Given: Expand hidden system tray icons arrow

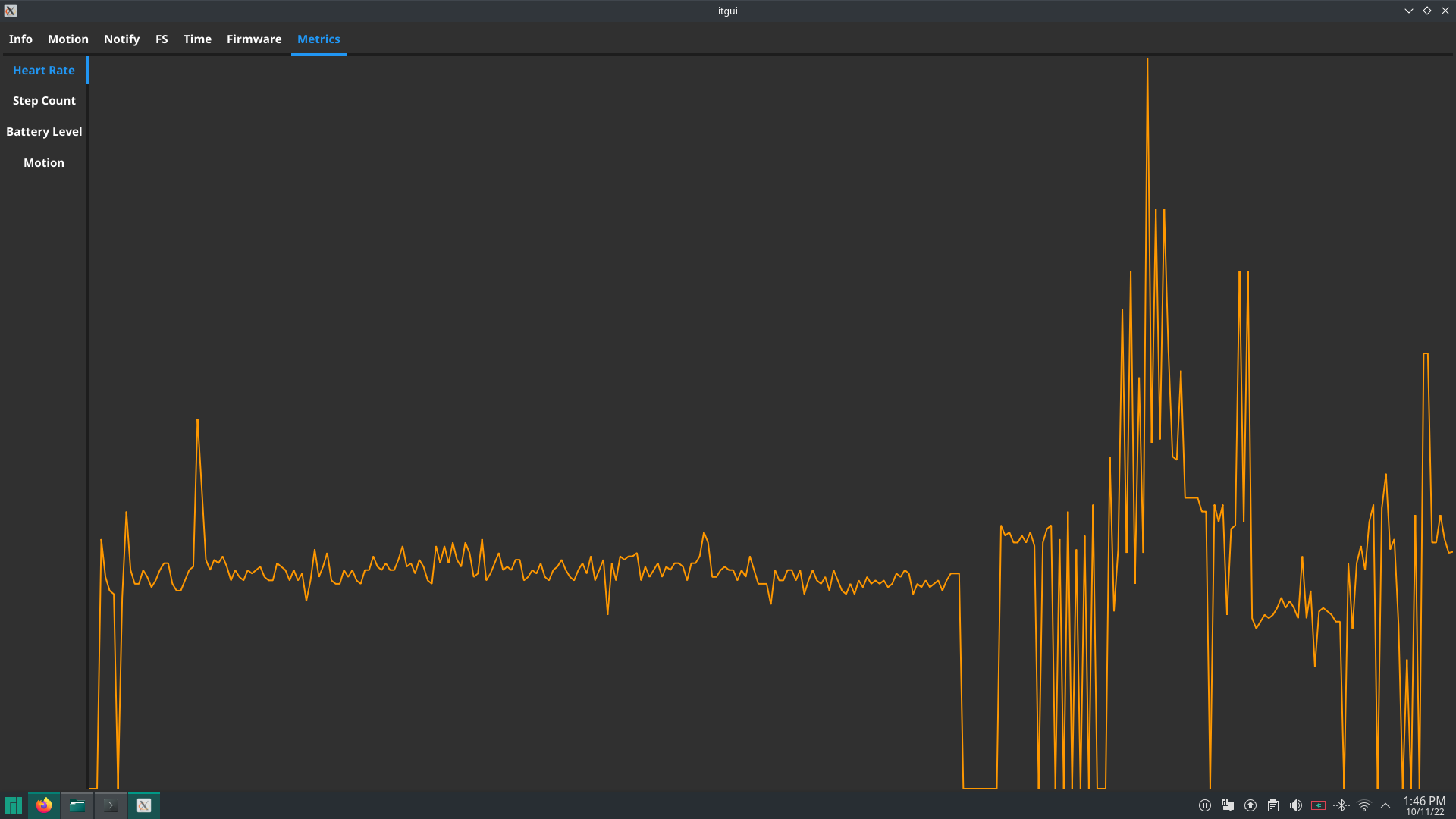Looking at the screenshot, I should 1385,805.
